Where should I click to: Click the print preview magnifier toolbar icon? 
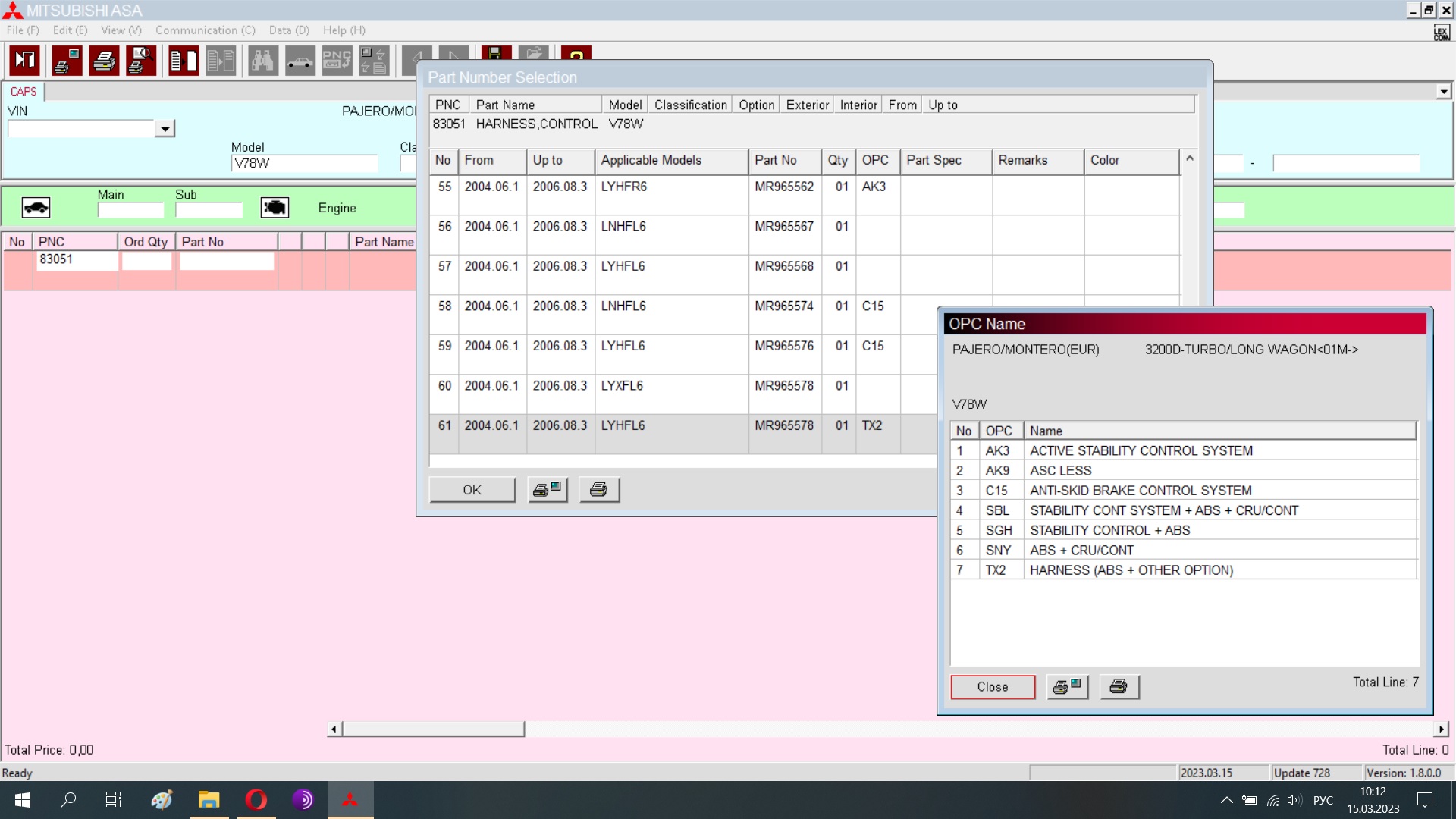[x=141, y=61]
